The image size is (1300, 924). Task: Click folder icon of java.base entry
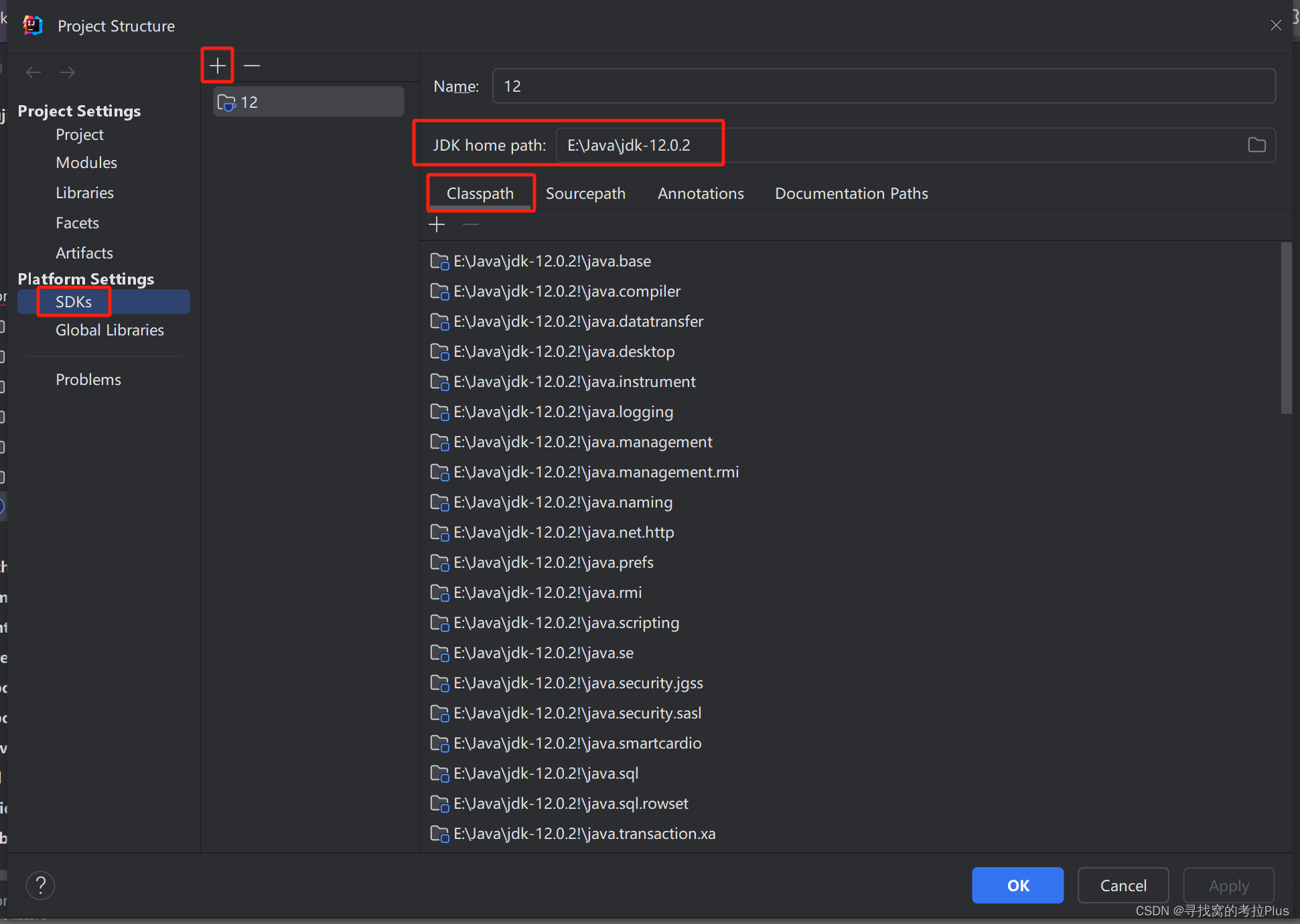tap(439, 261)
